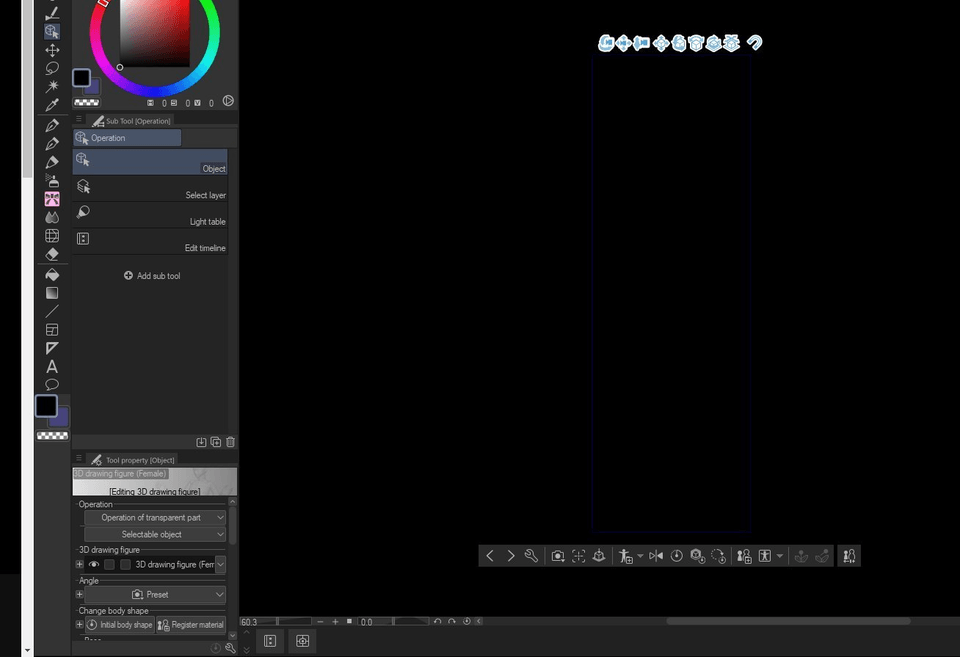The height and width of the screenshot is (657, 960).
Task: Switch to Sub Tool [Operation] tab
Action: [x=132, y=121]
